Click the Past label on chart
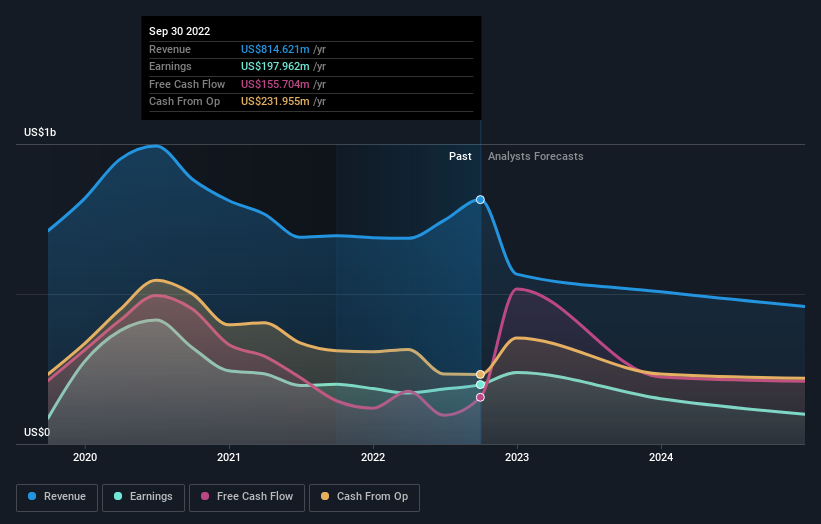 click(x=460, y=156)
